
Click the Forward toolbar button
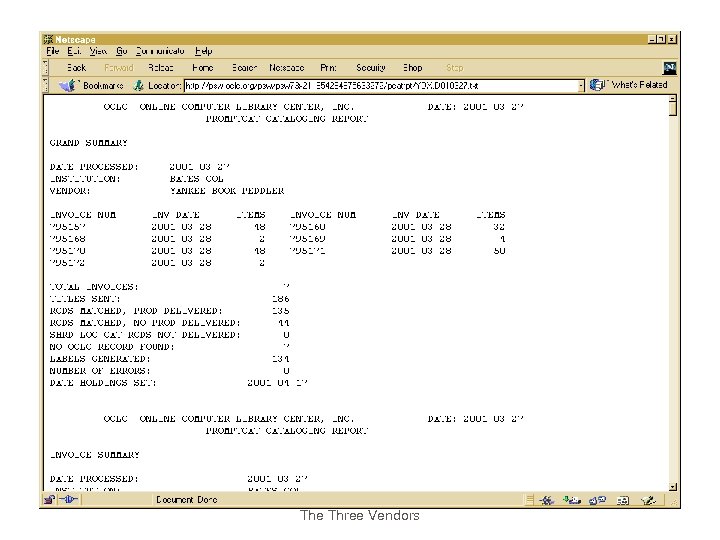118,68
